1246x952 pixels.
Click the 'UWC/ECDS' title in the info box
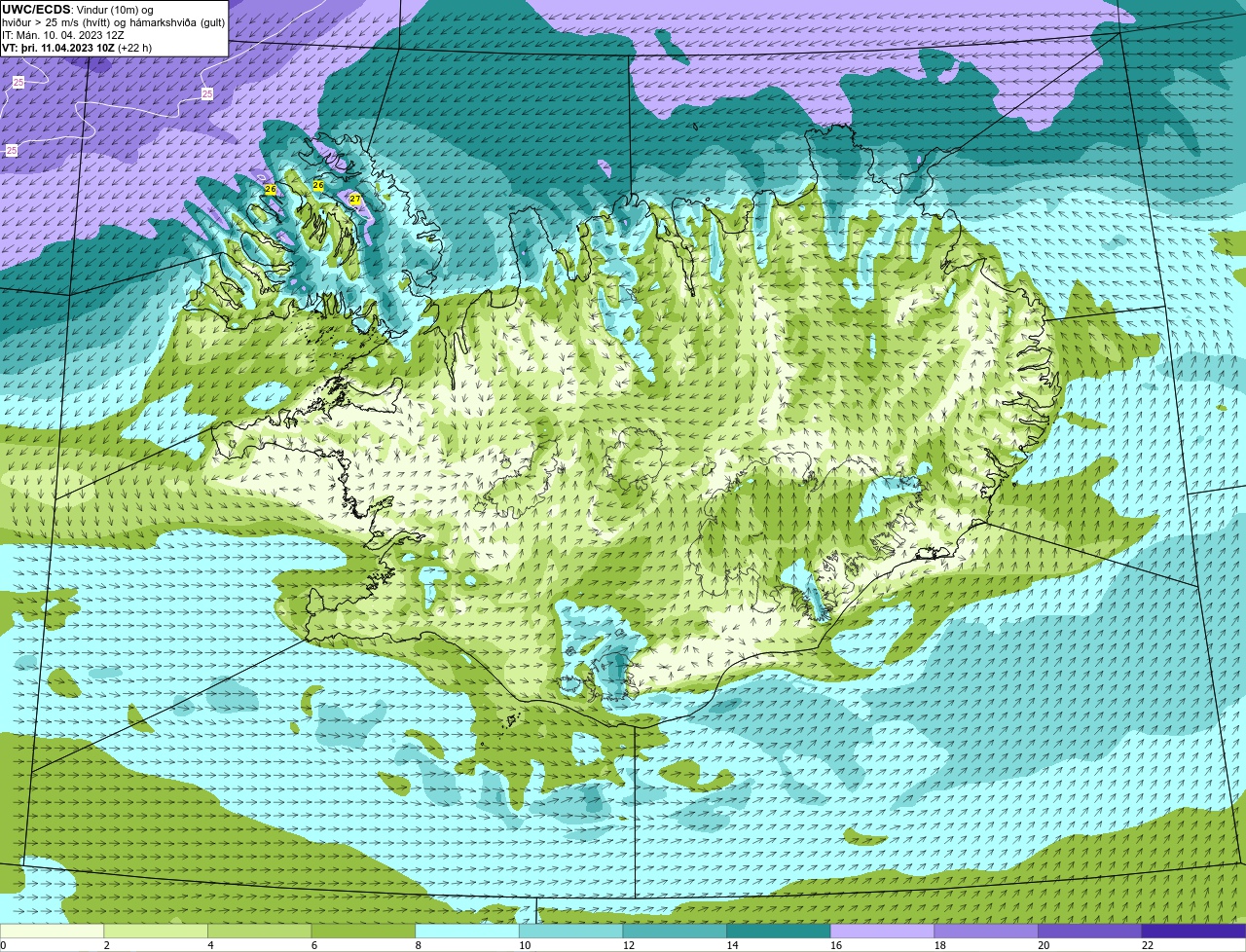pyautogui.click(x=36, y=10)
